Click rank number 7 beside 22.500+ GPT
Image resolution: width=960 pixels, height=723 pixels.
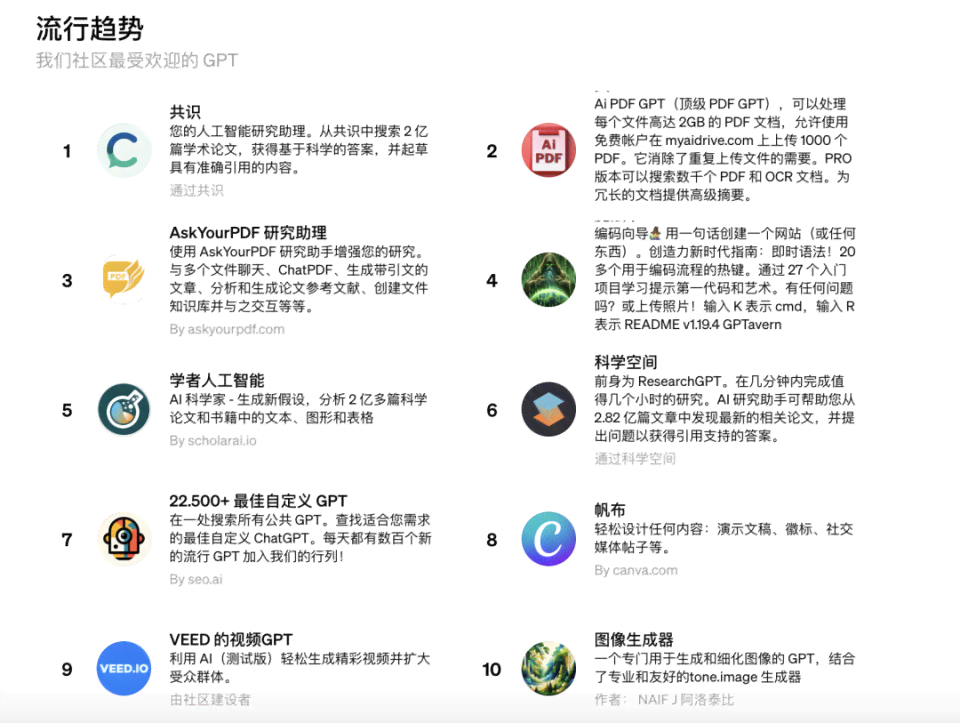67,540
